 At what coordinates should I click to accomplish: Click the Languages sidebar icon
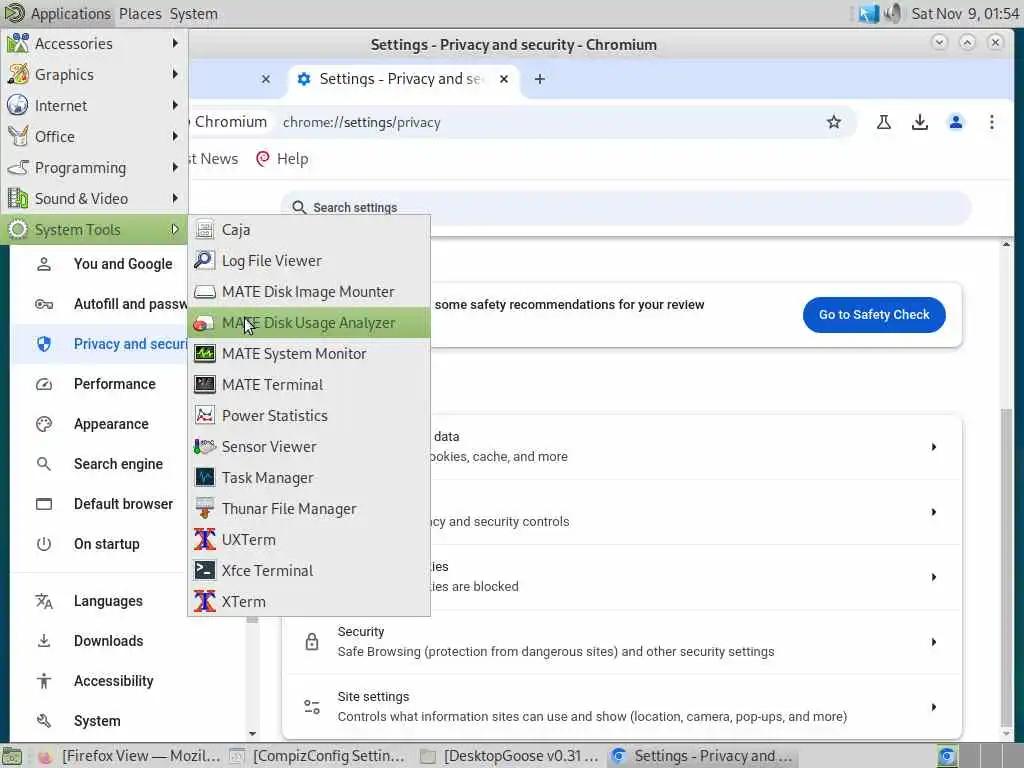coord(44,601)
